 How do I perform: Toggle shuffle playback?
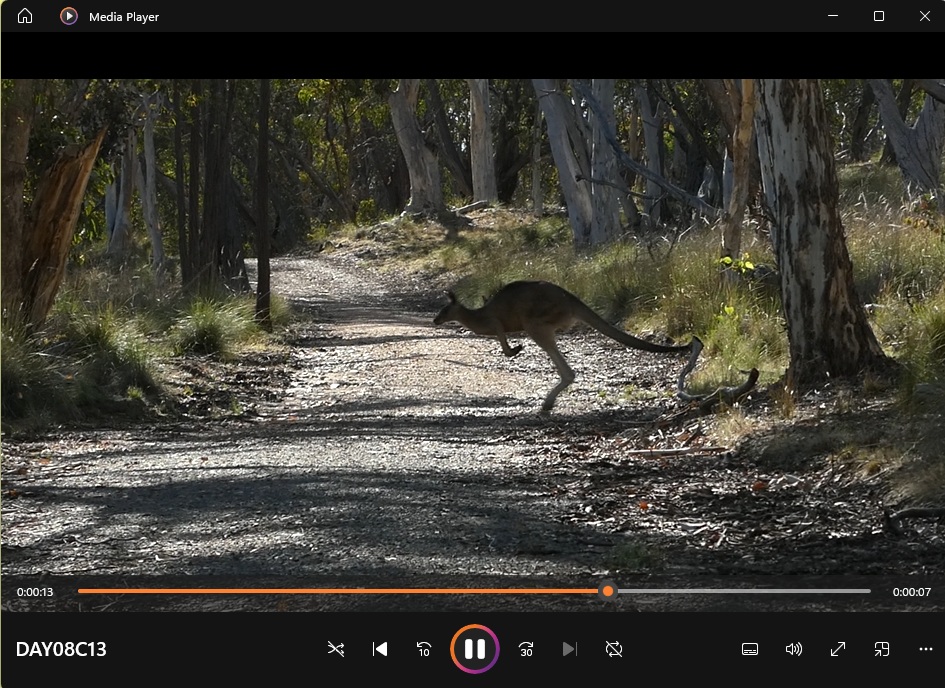pos(336,649)
